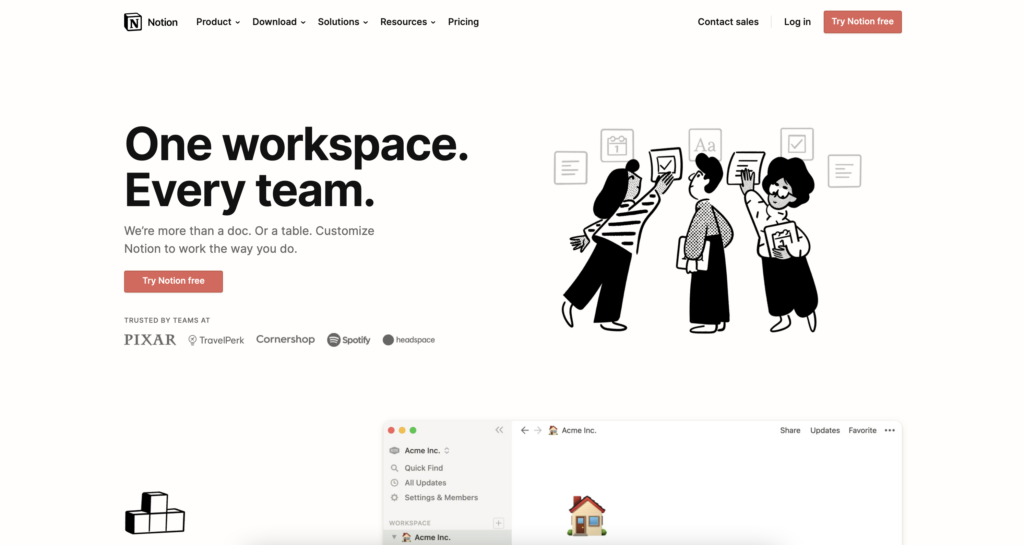The width and height of the screenshot is (1024, 545).
Task: Click the Log in link
Action: coord(797,22)
